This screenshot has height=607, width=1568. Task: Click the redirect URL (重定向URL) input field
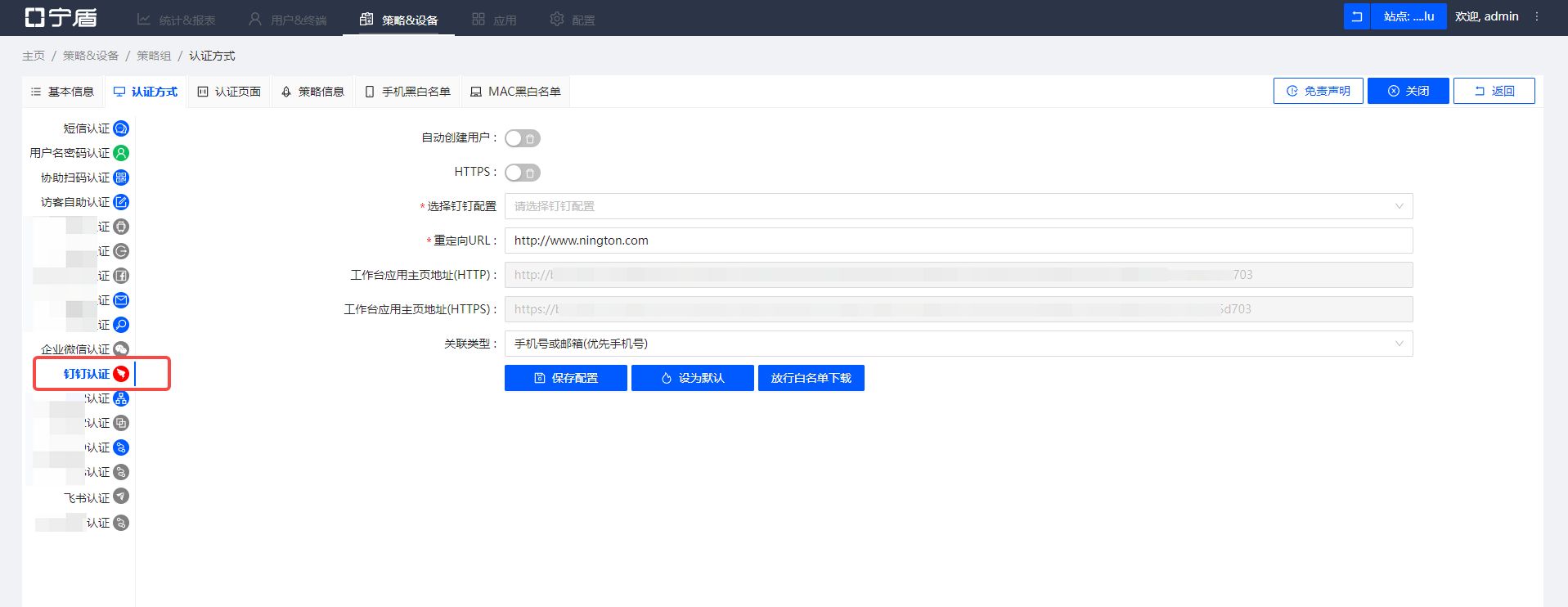coord(958,241)
